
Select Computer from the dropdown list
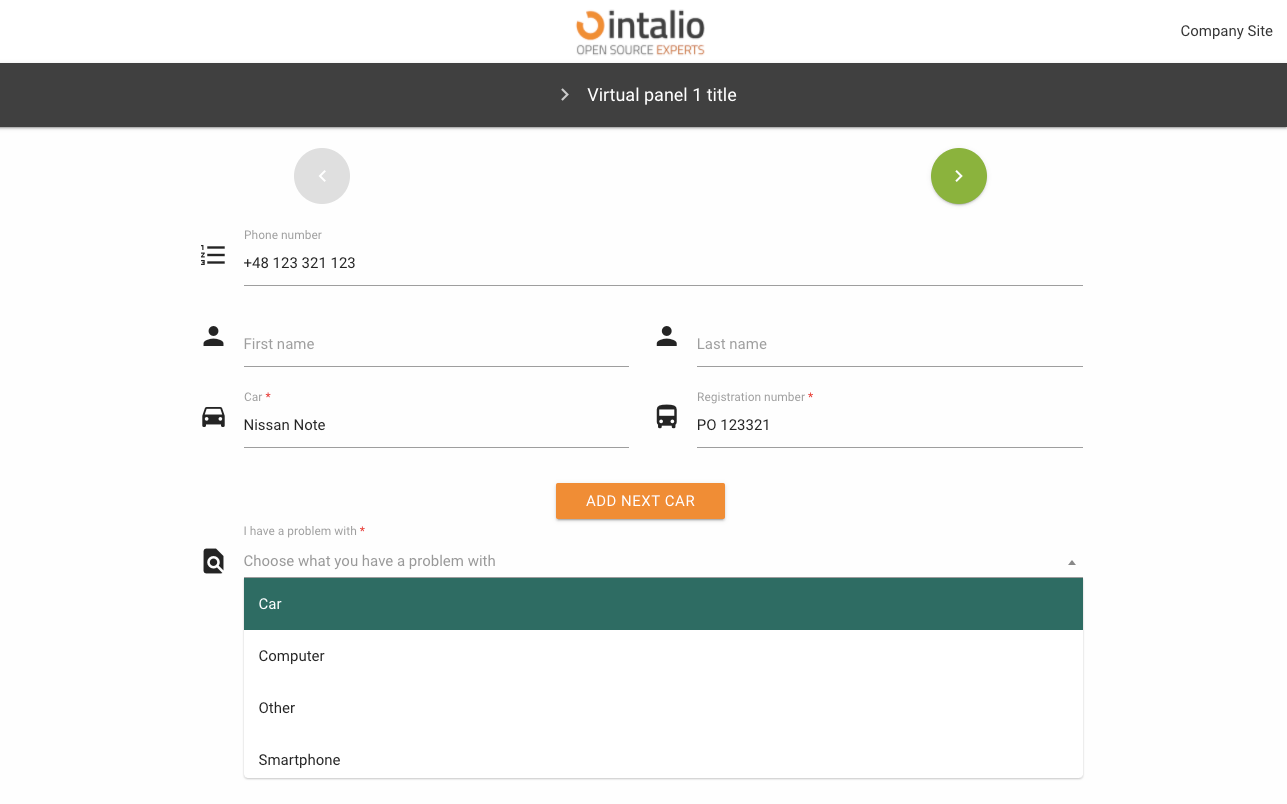coord(663,656)
